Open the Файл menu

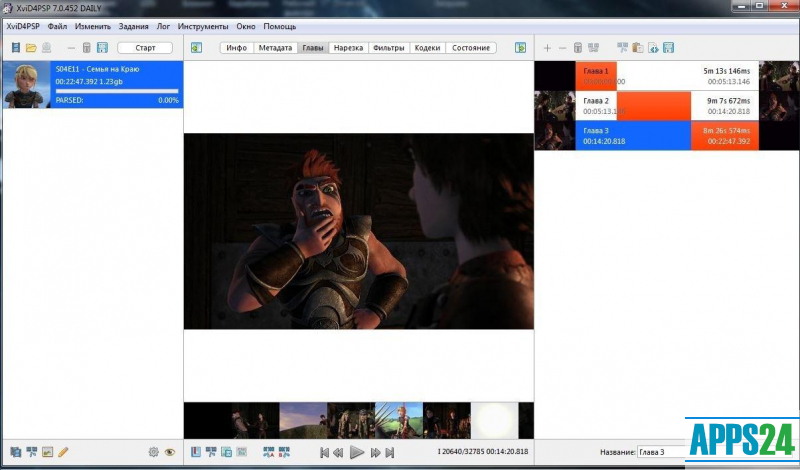pos(57,26)
